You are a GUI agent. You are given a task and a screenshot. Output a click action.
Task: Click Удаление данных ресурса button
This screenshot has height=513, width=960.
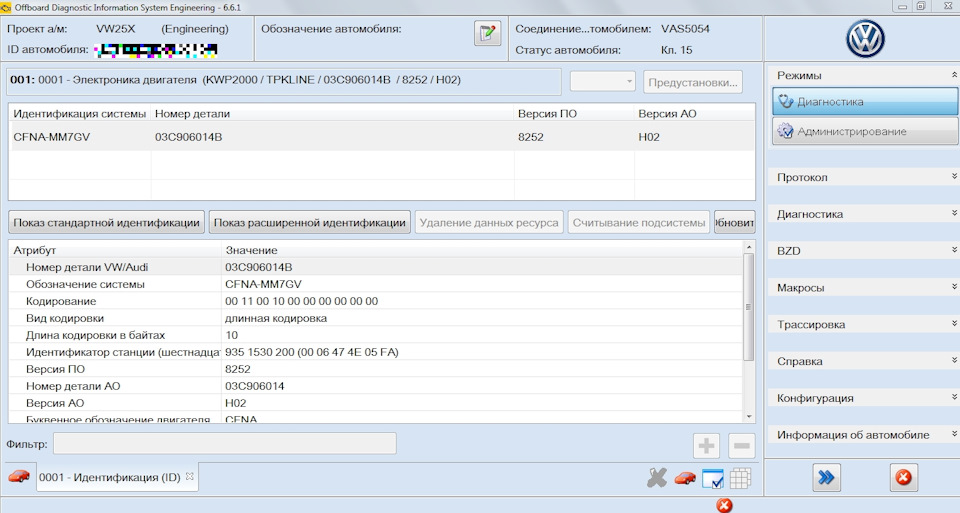click(x=489, y=223)
